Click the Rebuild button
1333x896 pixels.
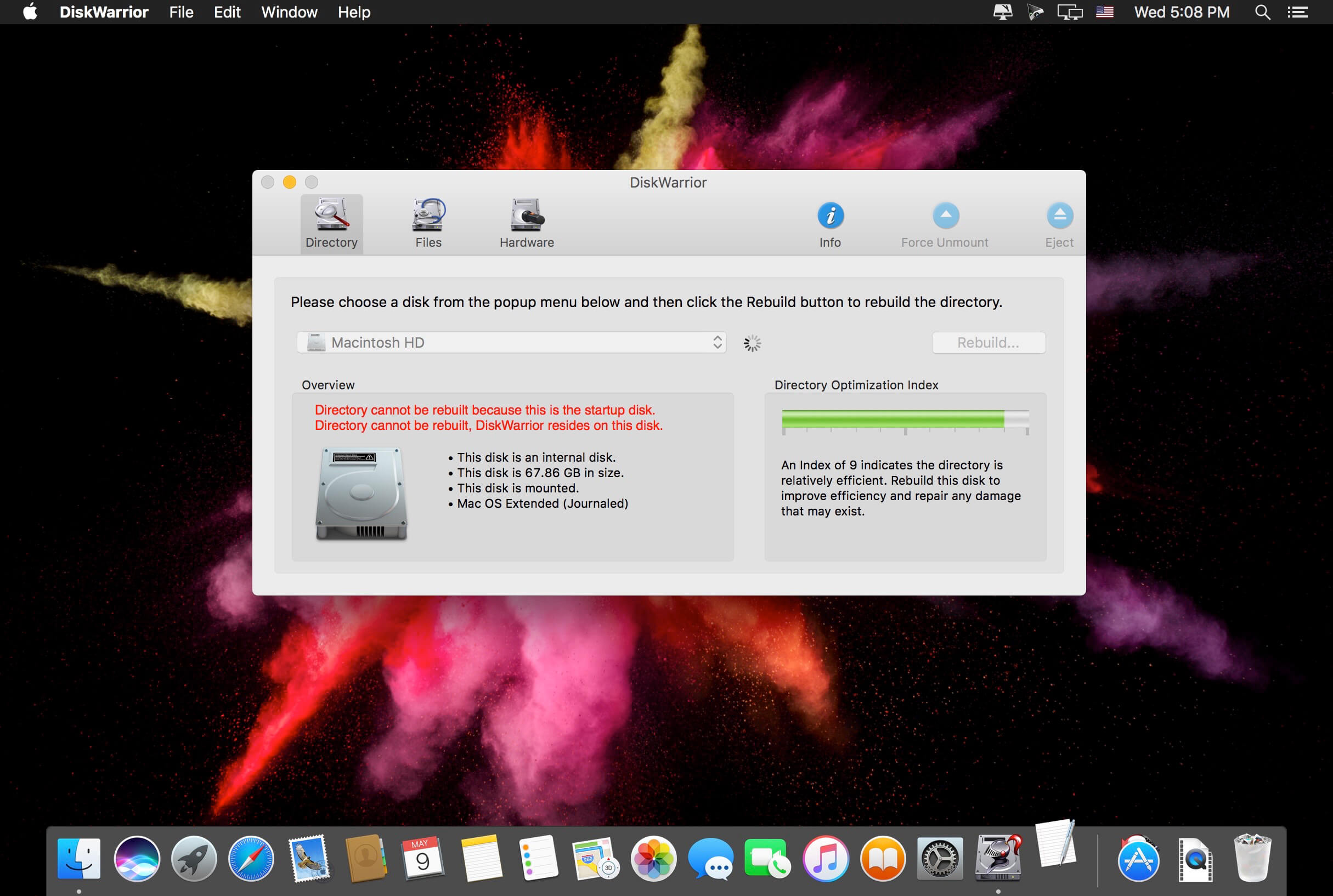tap(988, 342)
